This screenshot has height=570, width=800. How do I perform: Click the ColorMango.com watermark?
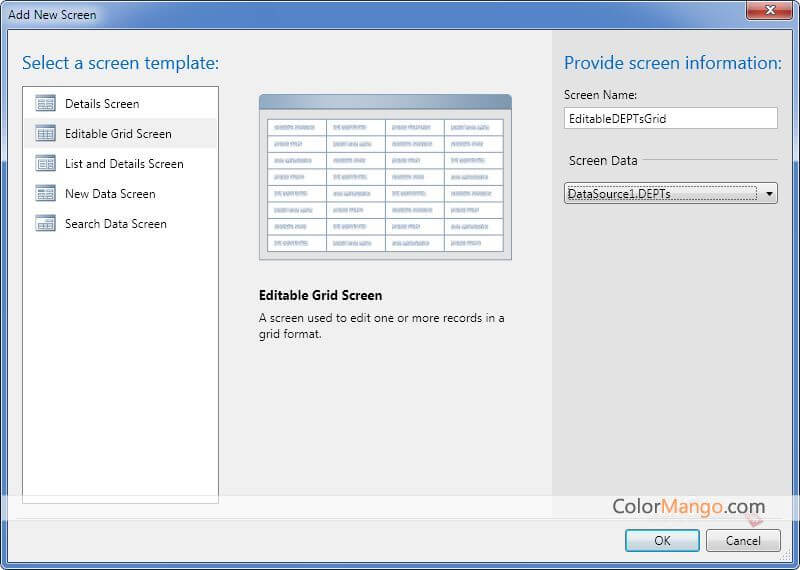coord(688,507)
